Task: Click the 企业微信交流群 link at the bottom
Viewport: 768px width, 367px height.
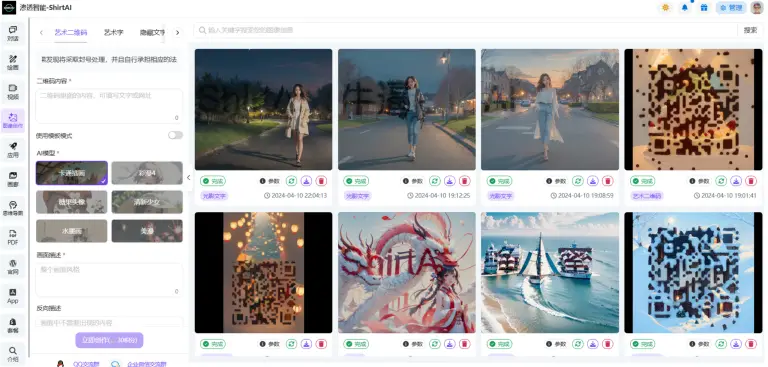Action: (146, 364)
